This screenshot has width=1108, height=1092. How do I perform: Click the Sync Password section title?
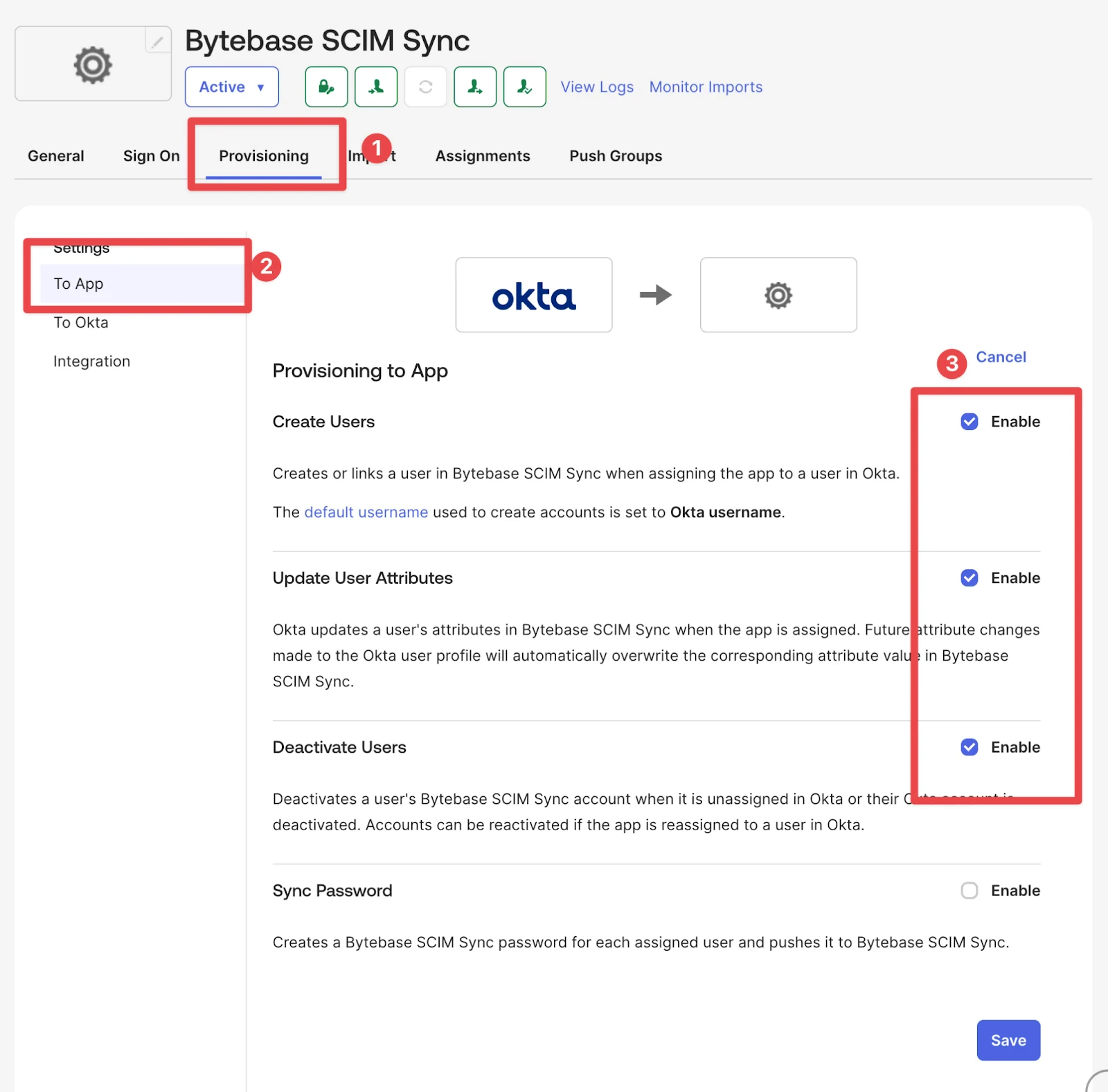[x=332, y=890]
